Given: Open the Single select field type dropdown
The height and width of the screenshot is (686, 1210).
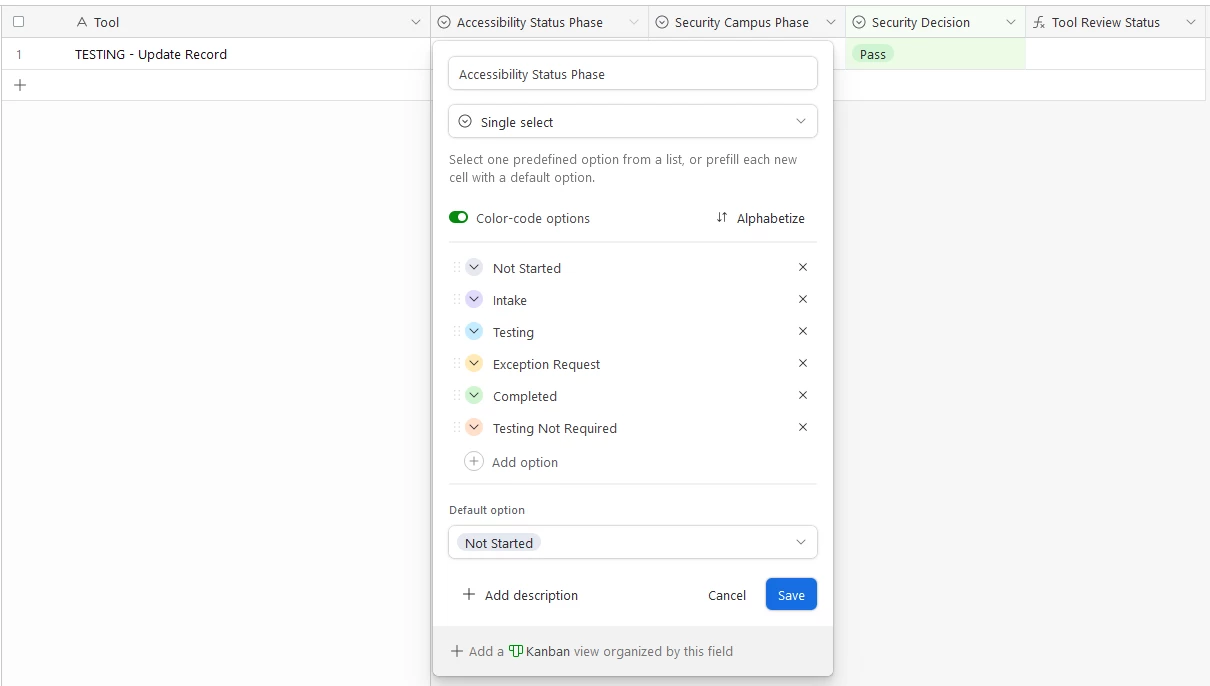Looking at the screenshot, I should [x=632, y=122].
